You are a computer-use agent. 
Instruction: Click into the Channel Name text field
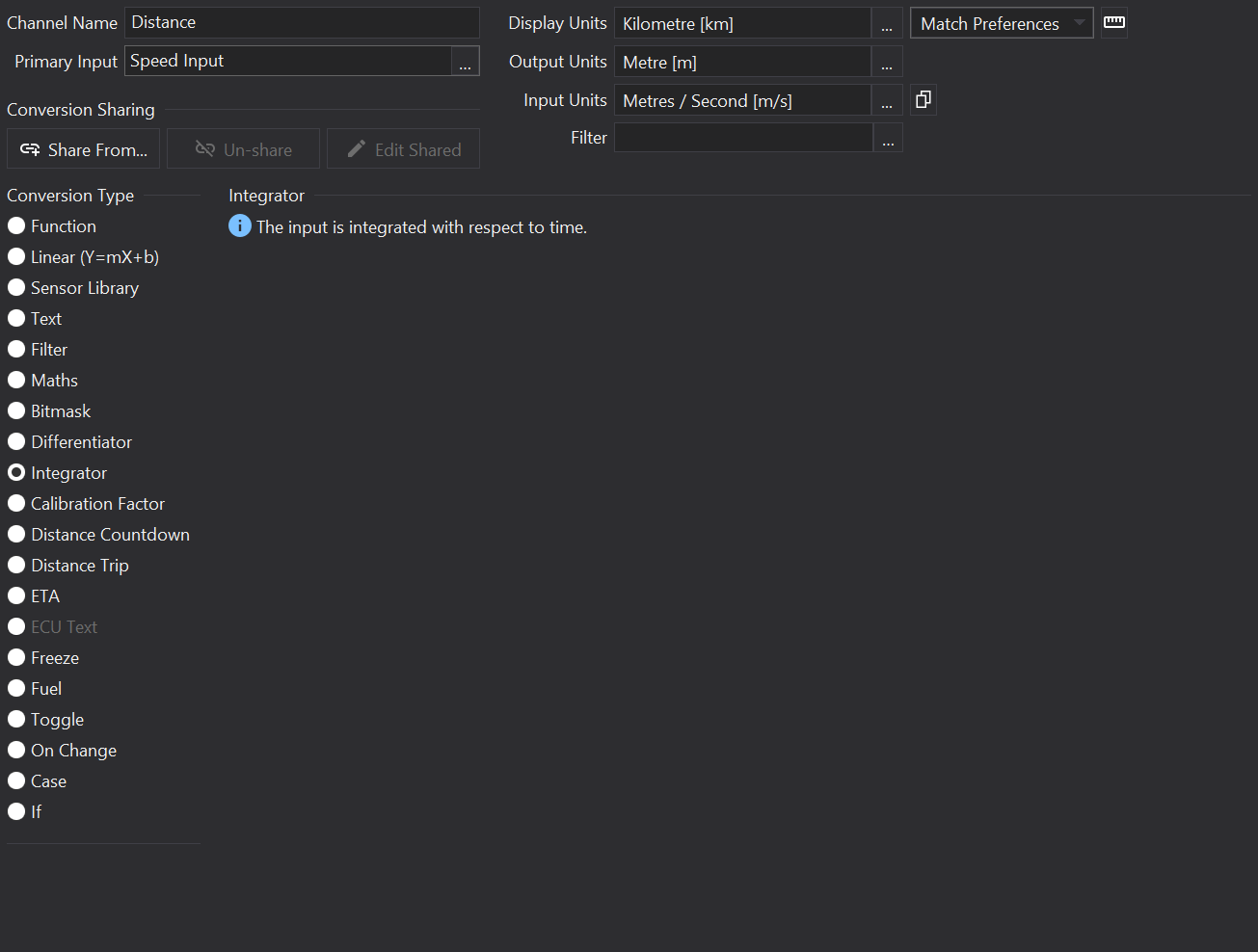click(301, 22)
